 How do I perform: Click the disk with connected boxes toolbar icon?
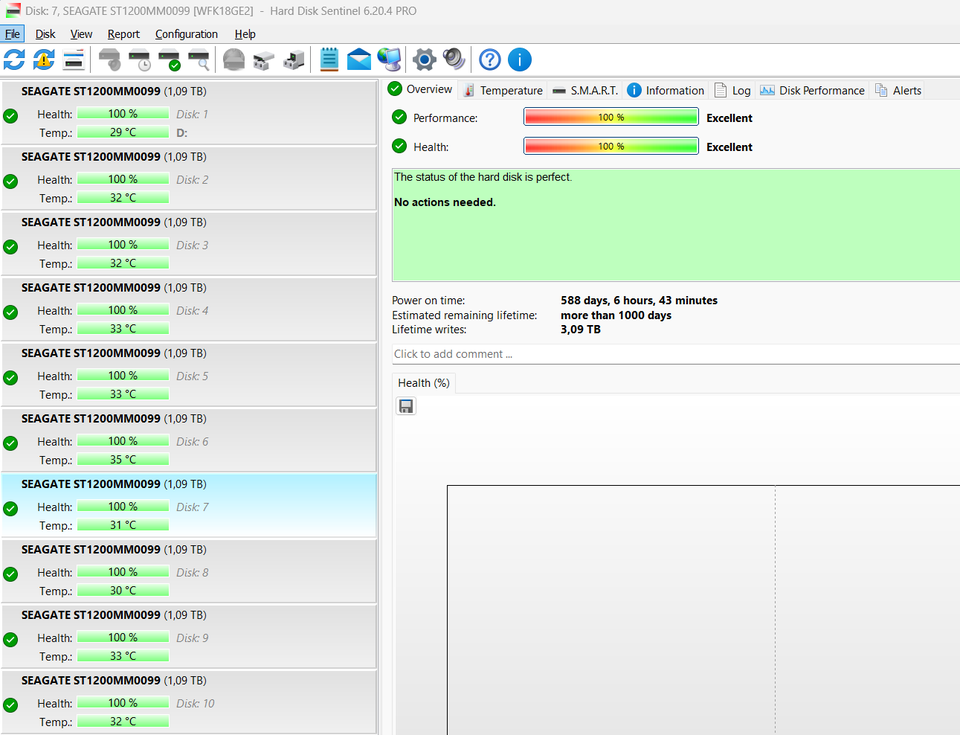[264, 60]
